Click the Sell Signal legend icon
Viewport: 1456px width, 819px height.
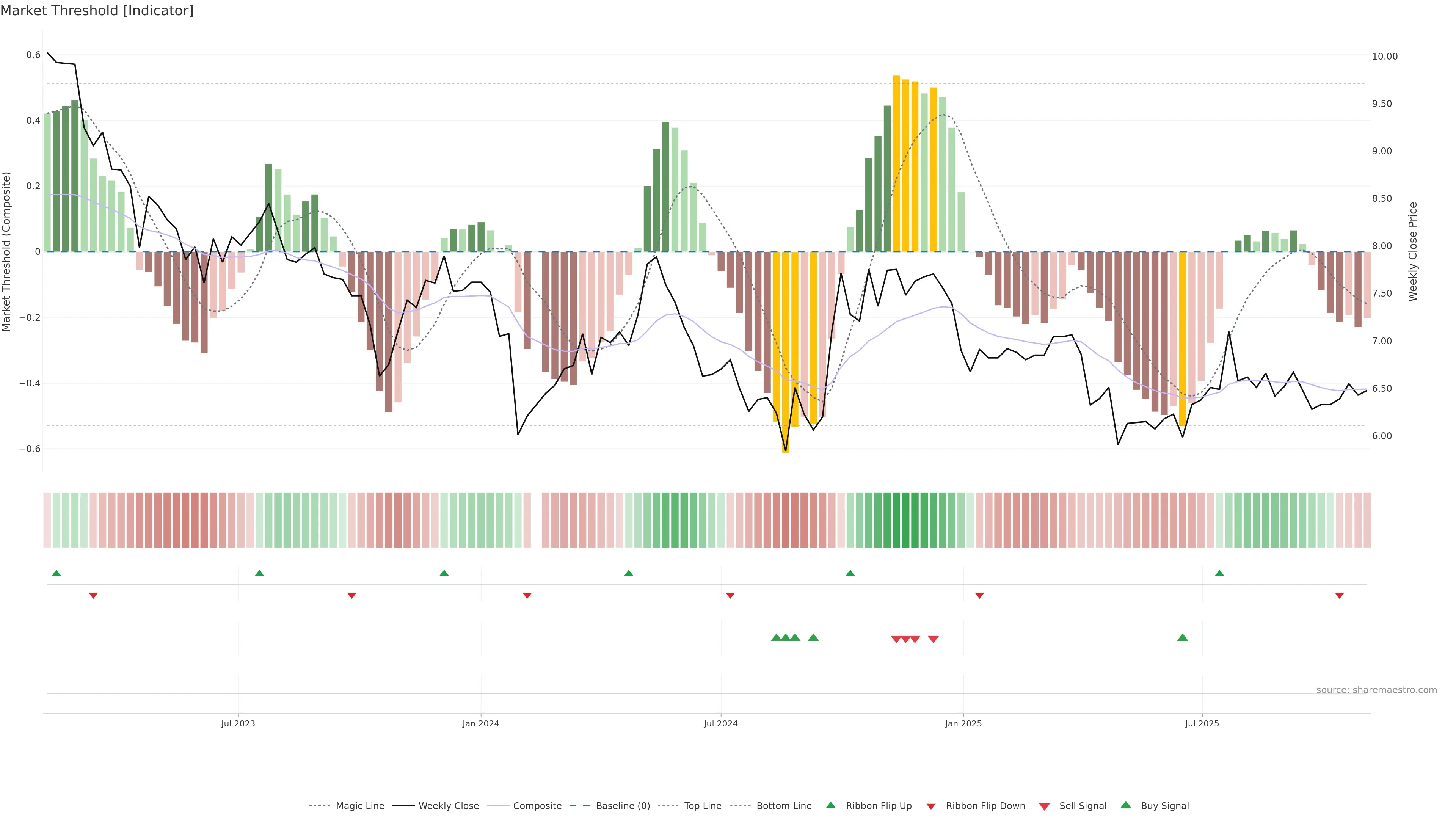point(1045,806)
